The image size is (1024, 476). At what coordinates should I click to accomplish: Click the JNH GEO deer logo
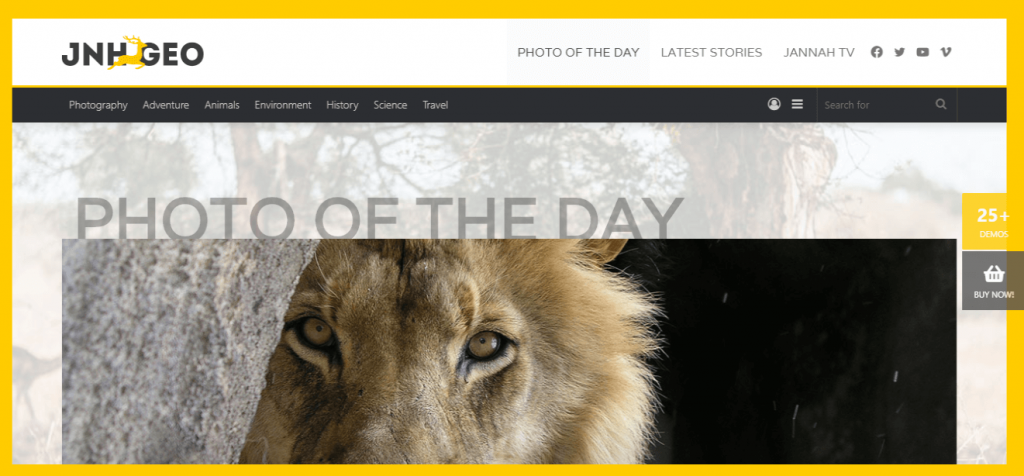[x=133, y=53]
